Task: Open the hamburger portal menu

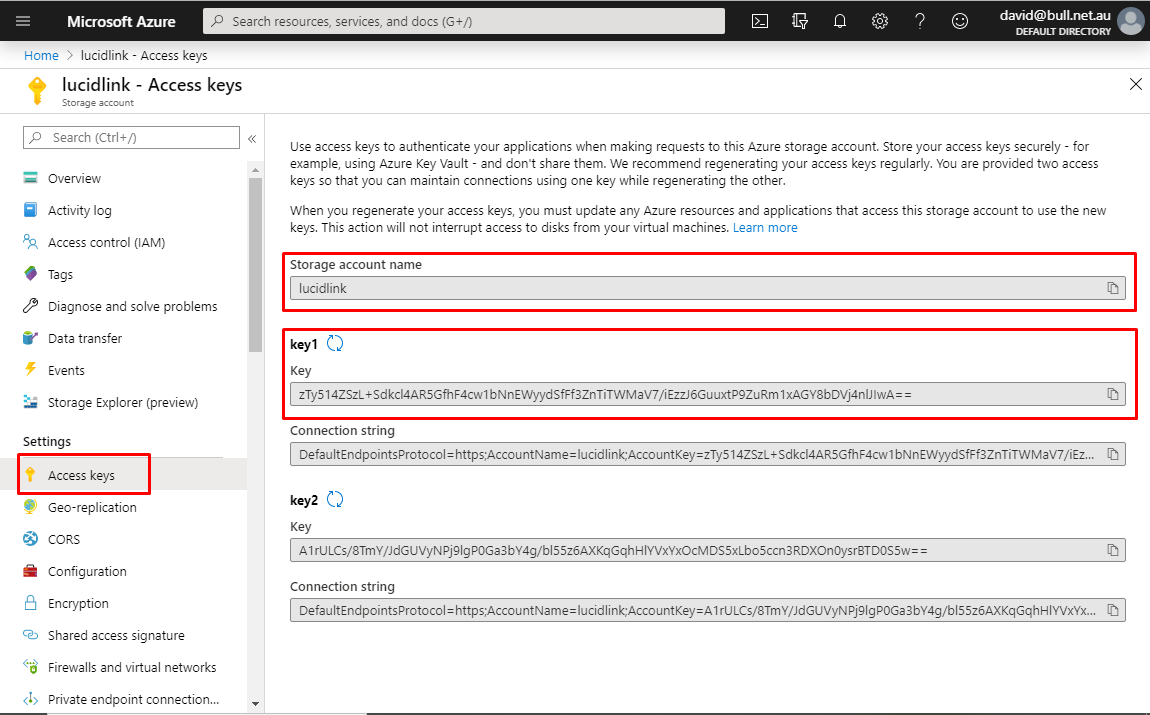Action: tap(23, 21)
